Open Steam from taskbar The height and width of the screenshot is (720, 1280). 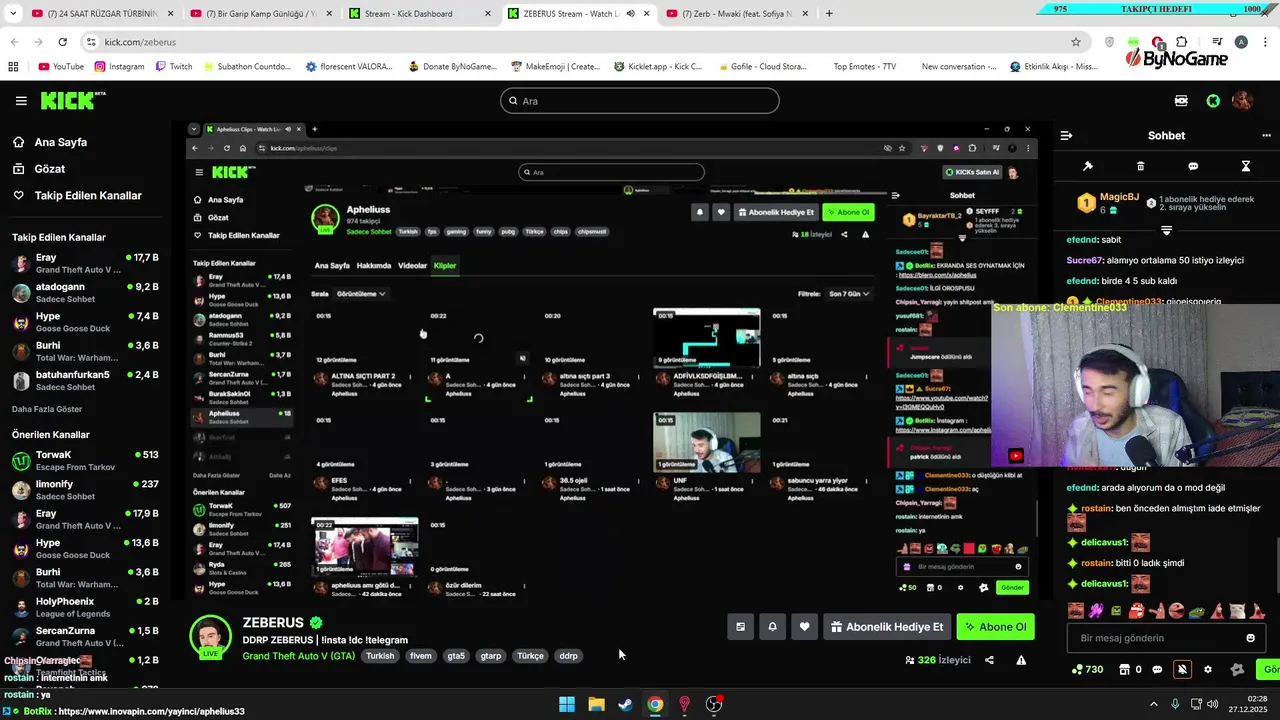[x=625, y=704]
